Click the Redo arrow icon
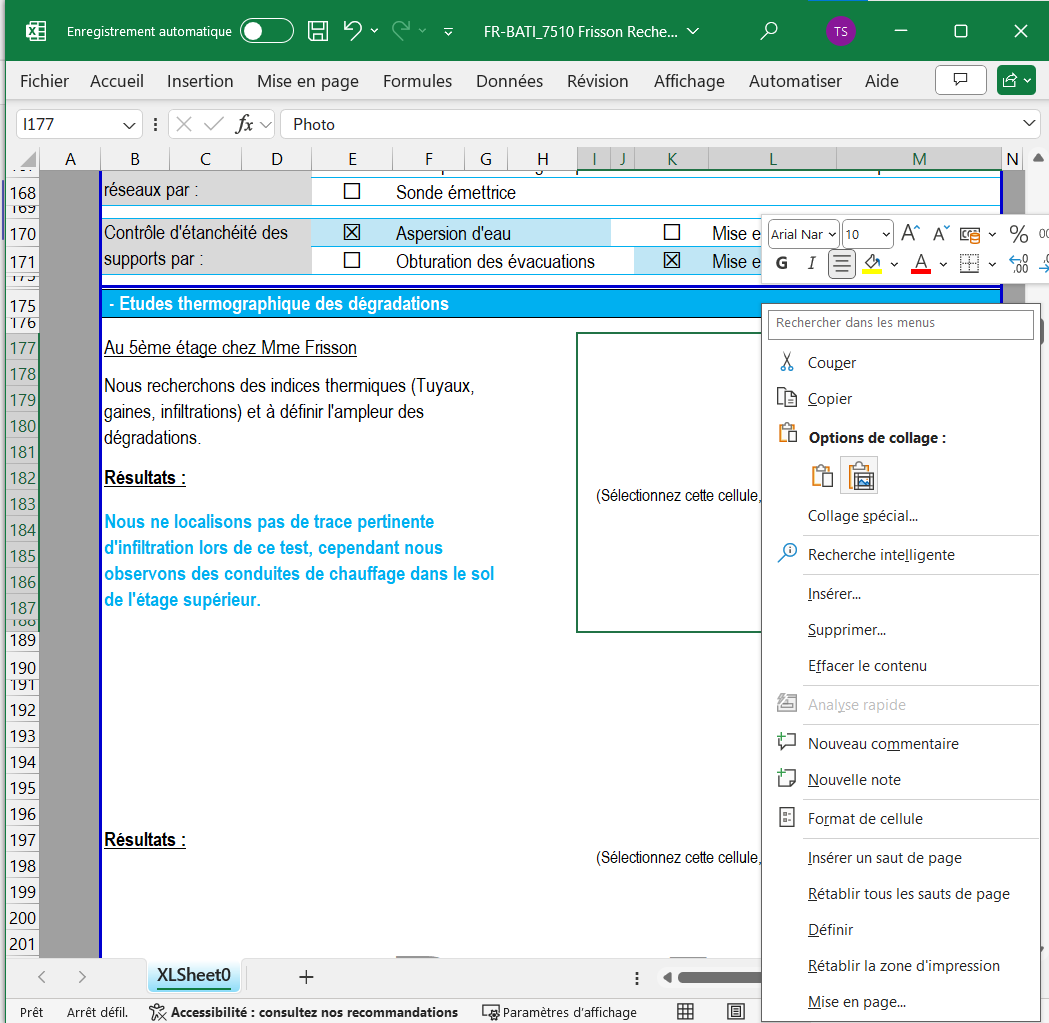The width and height of the screenshot is (1049, 1023). [x=401, y=31]
